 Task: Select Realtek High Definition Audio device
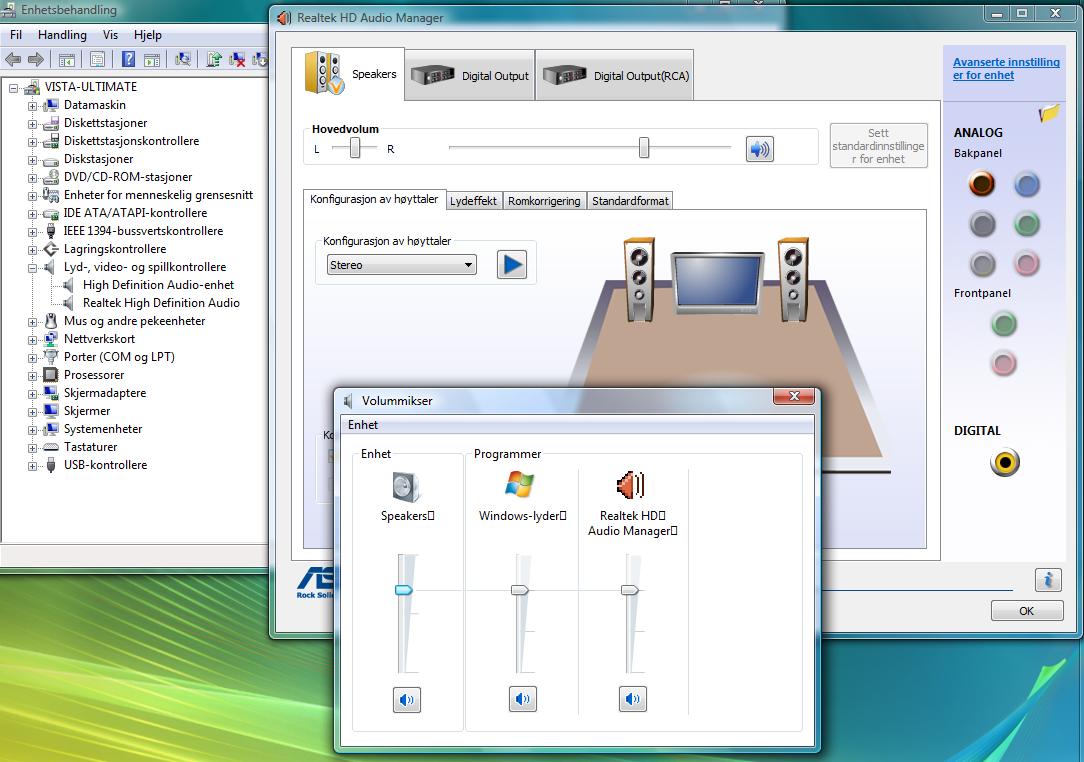(160, 303)
